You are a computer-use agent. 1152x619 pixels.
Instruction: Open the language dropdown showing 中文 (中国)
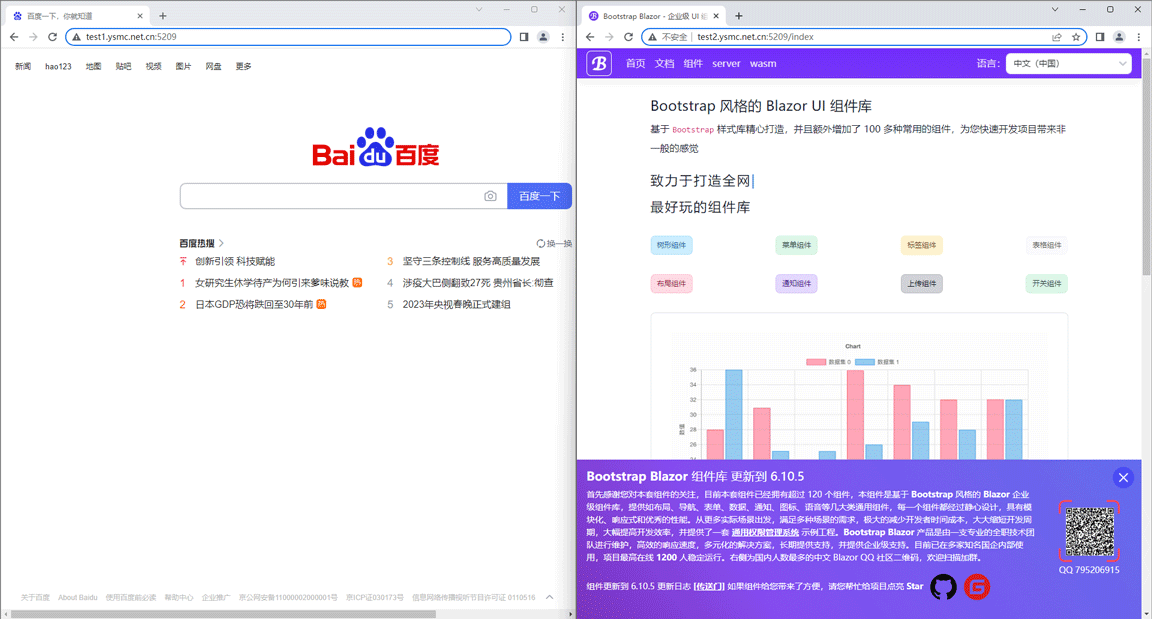[1068, 64]
